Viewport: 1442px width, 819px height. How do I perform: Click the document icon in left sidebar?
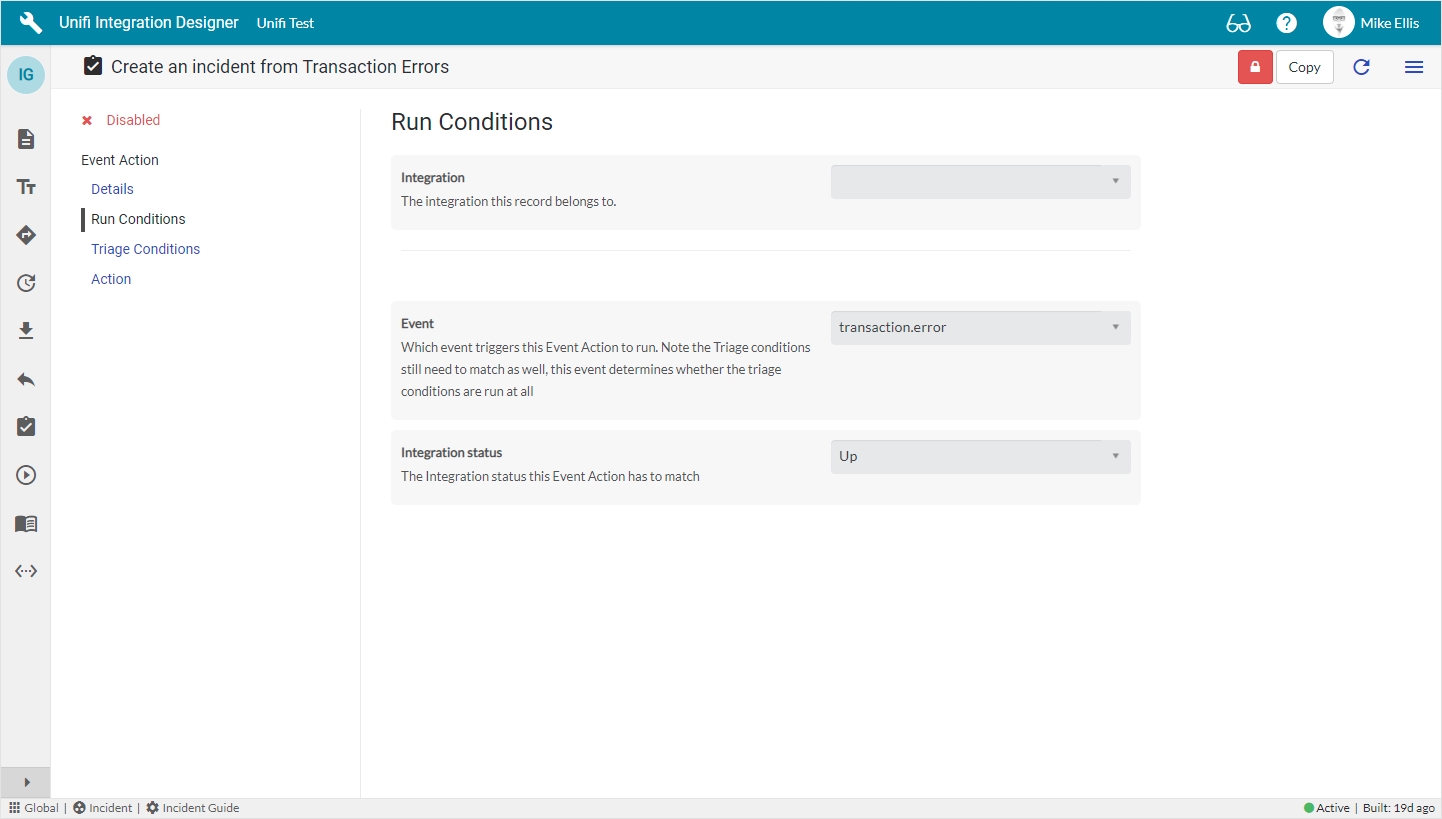(26, 139)
